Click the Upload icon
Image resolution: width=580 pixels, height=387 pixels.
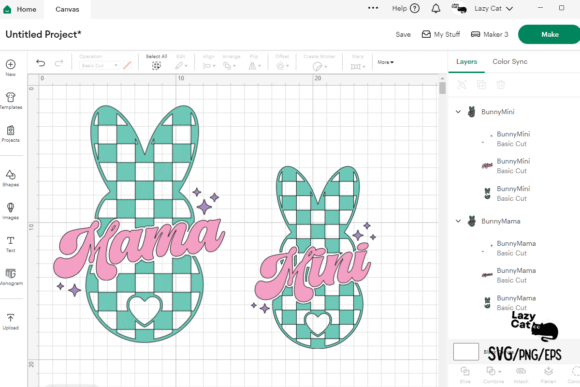(x=10, y=318)
